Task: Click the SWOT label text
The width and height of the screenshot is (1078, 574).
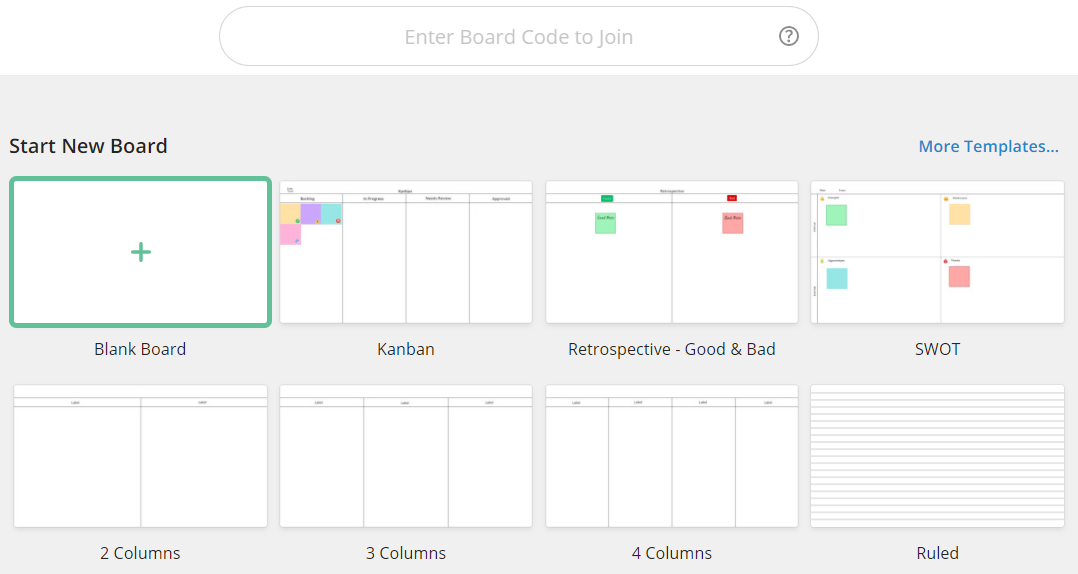Action: point(938,349)
